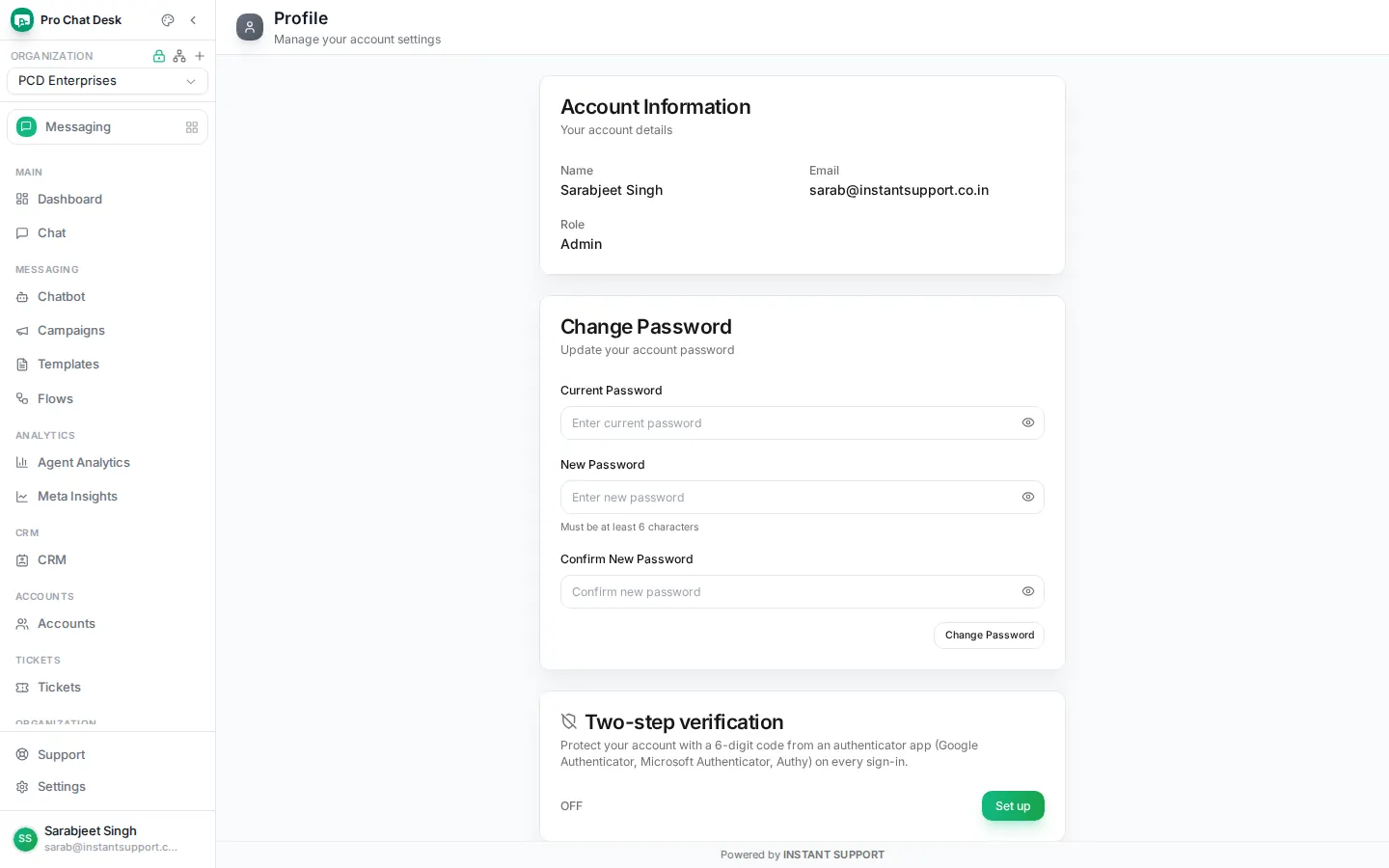The width and height of the screenshot is (1389, 868).
Task: Open the organization hierarchy icon
Action: (179, 56)
